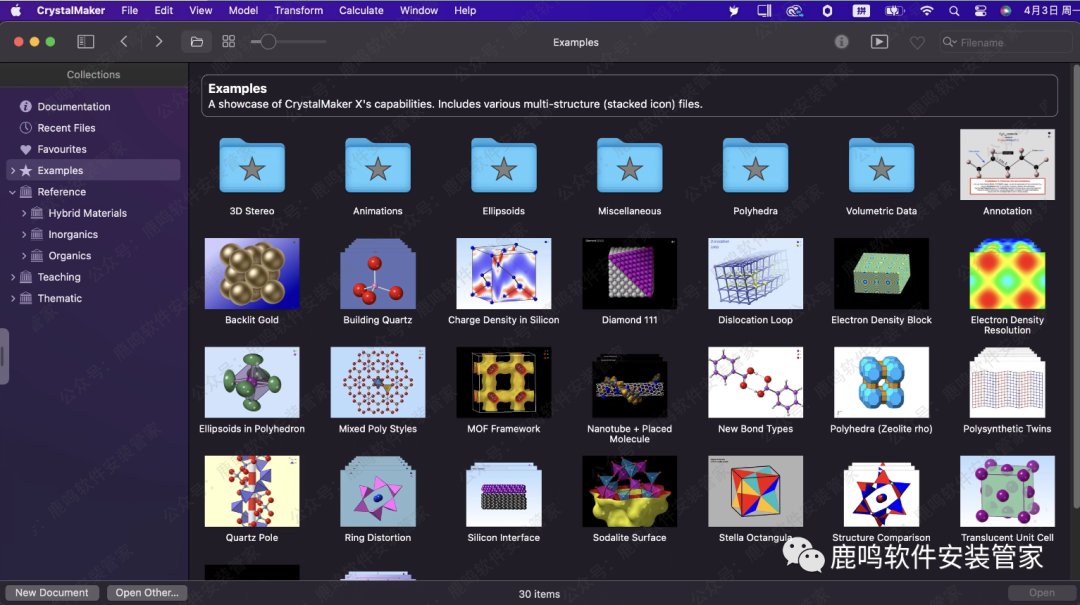Image resolution: width=1080 pixels, height=605 pixels.
Task: Open the 3D Stereo folder
Action: click(x=252, y=167)
